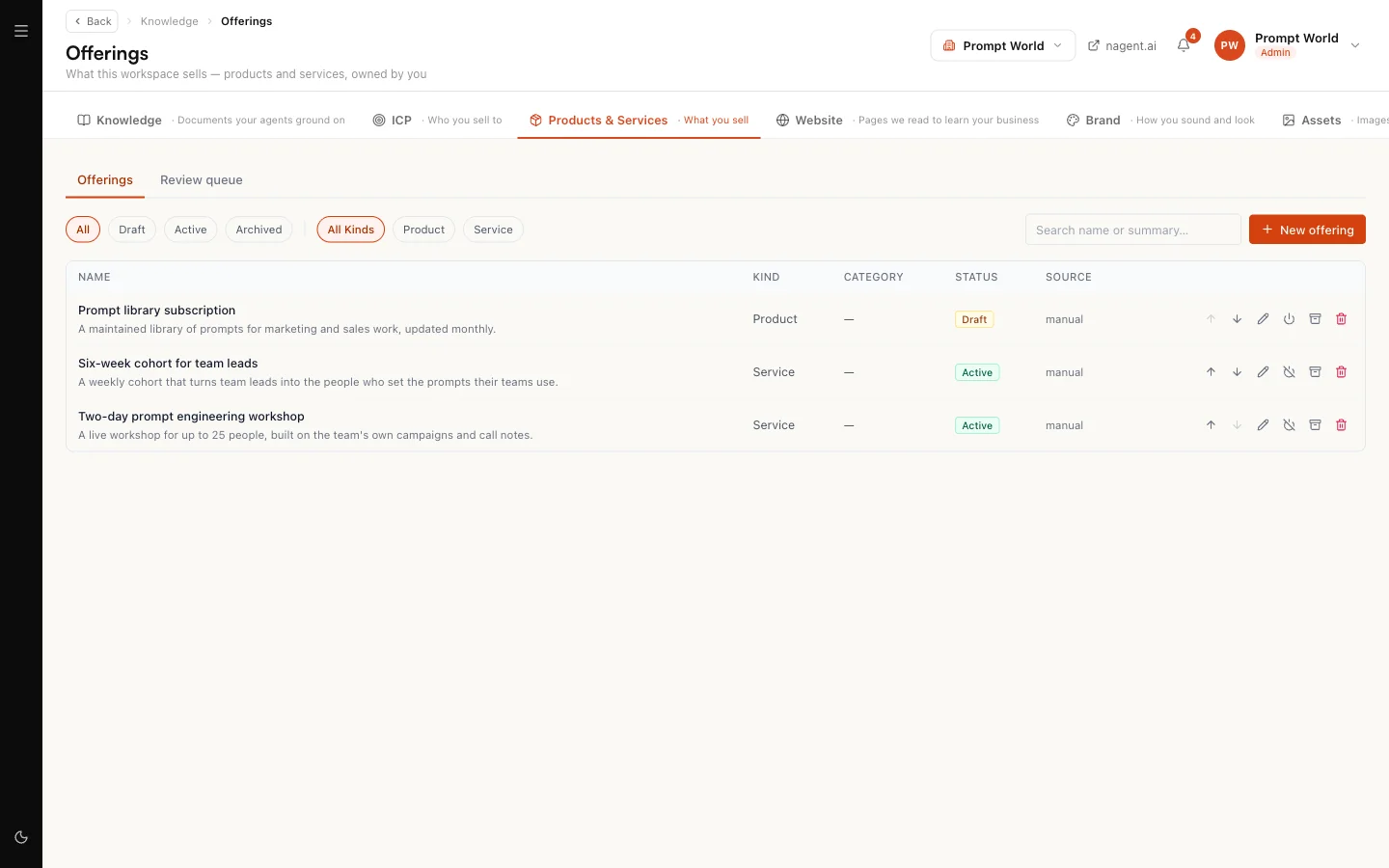Switch to the Review queue tab
The width and height of the screenshot is (1389, 868).
point(202,180)
